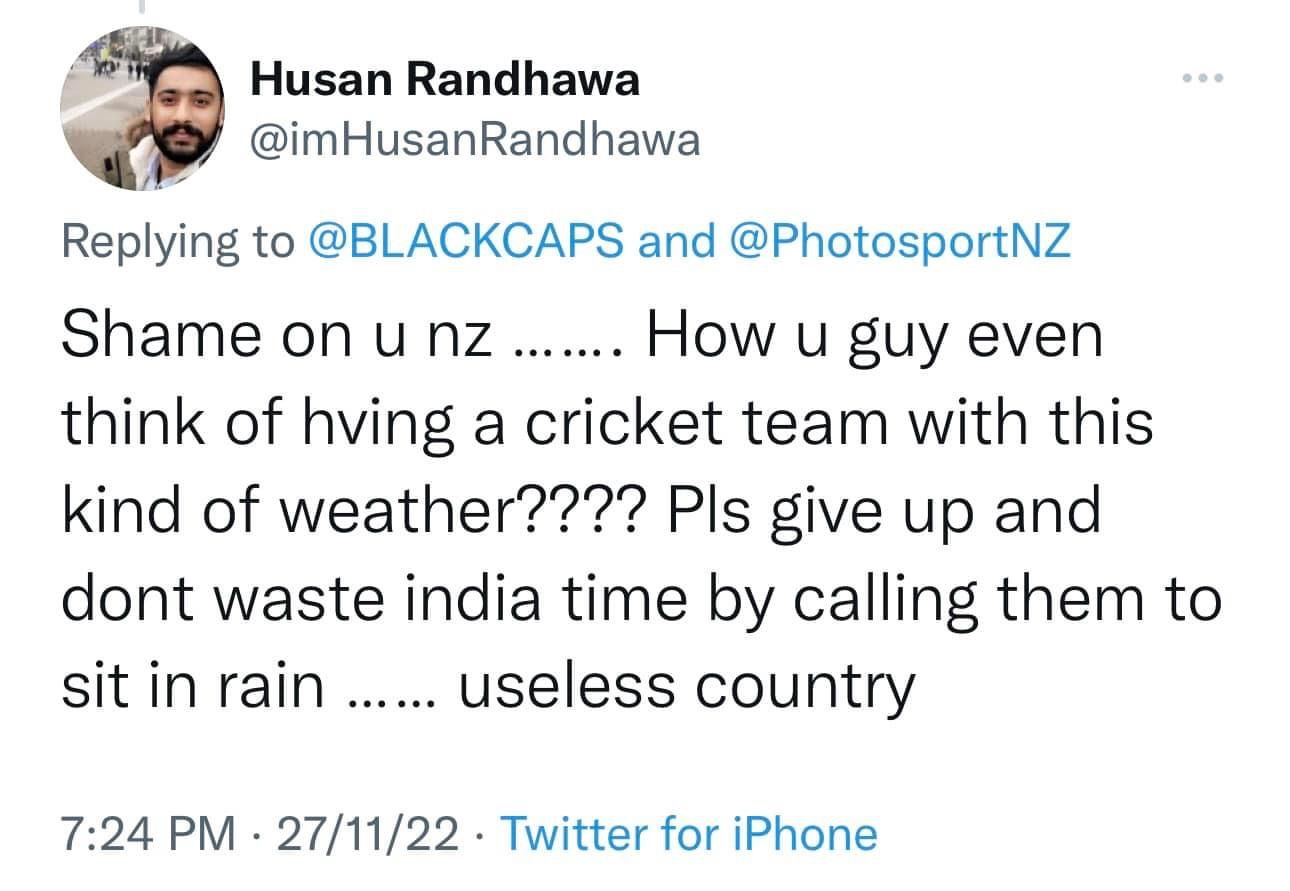Click the 27/11/22 date
The height and width of the screenshot is (891, 1290).
(x=372, y=833)
